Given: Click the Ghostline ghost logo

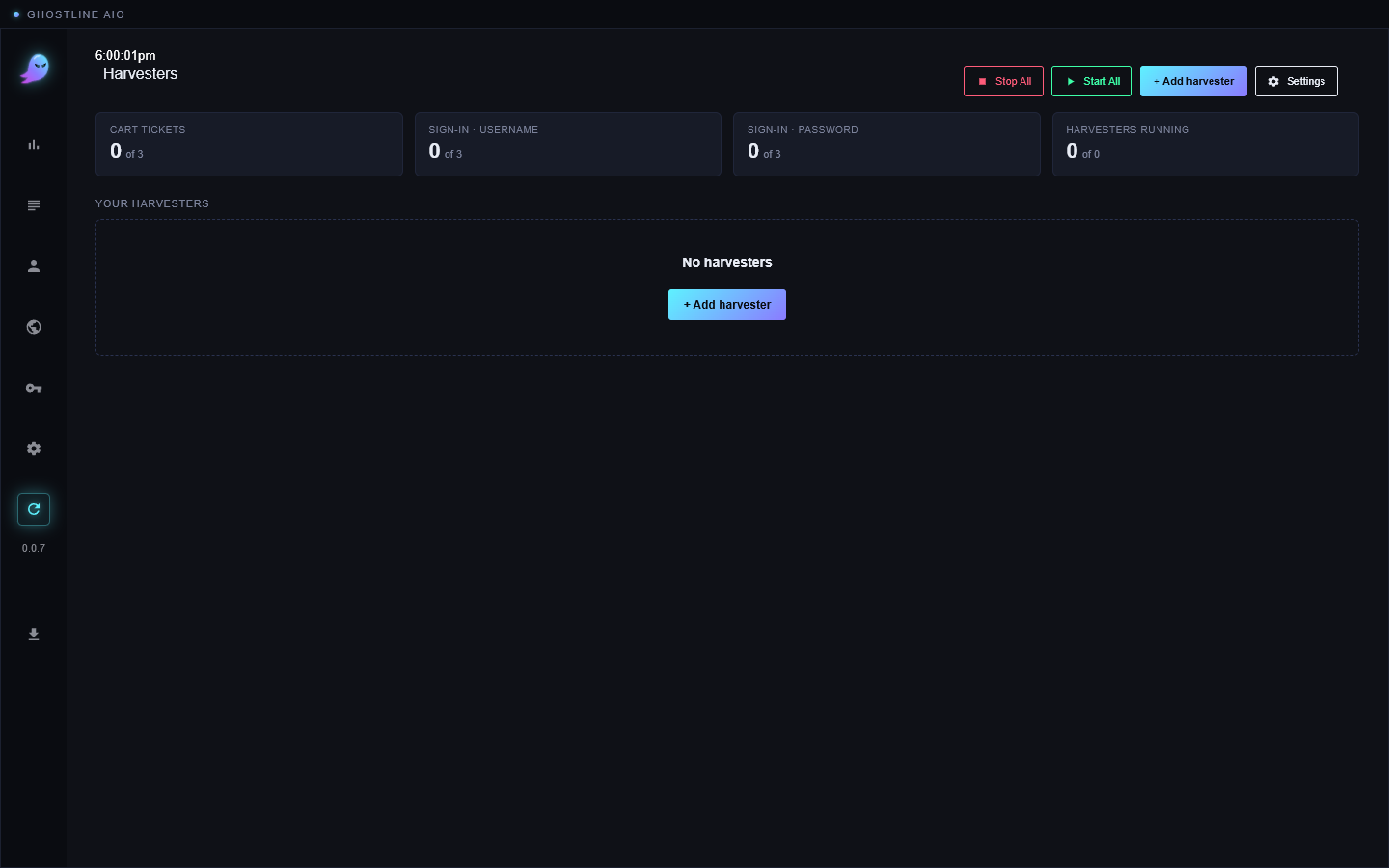Looking at the screenshot, I should point(35,68).
